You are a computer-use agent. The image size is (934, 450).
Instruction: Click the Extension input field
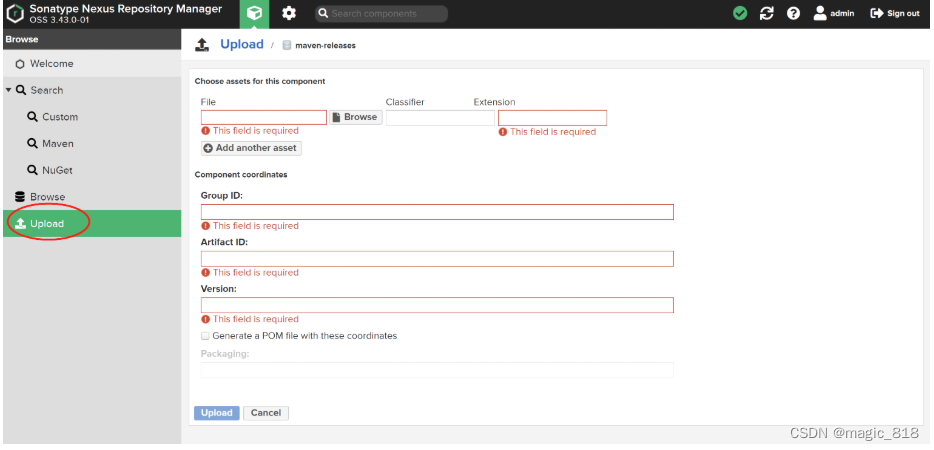(x=552, y=118)
